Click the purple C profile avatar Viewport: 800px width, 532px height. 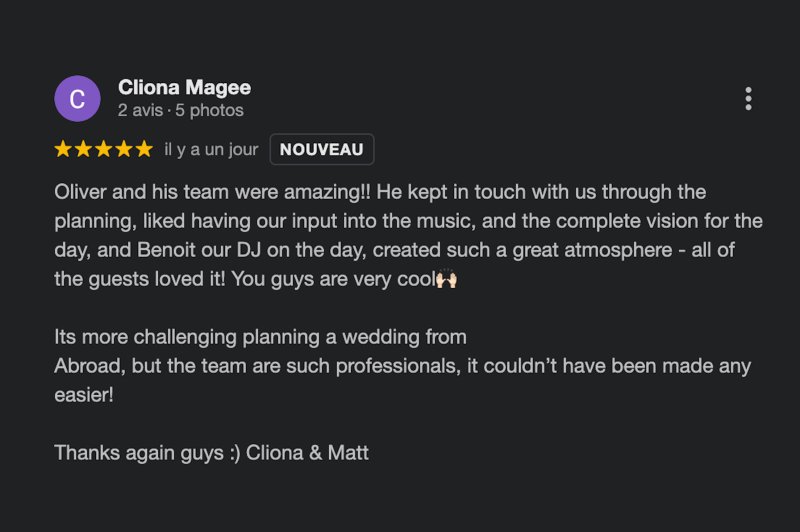click(77, 98)
